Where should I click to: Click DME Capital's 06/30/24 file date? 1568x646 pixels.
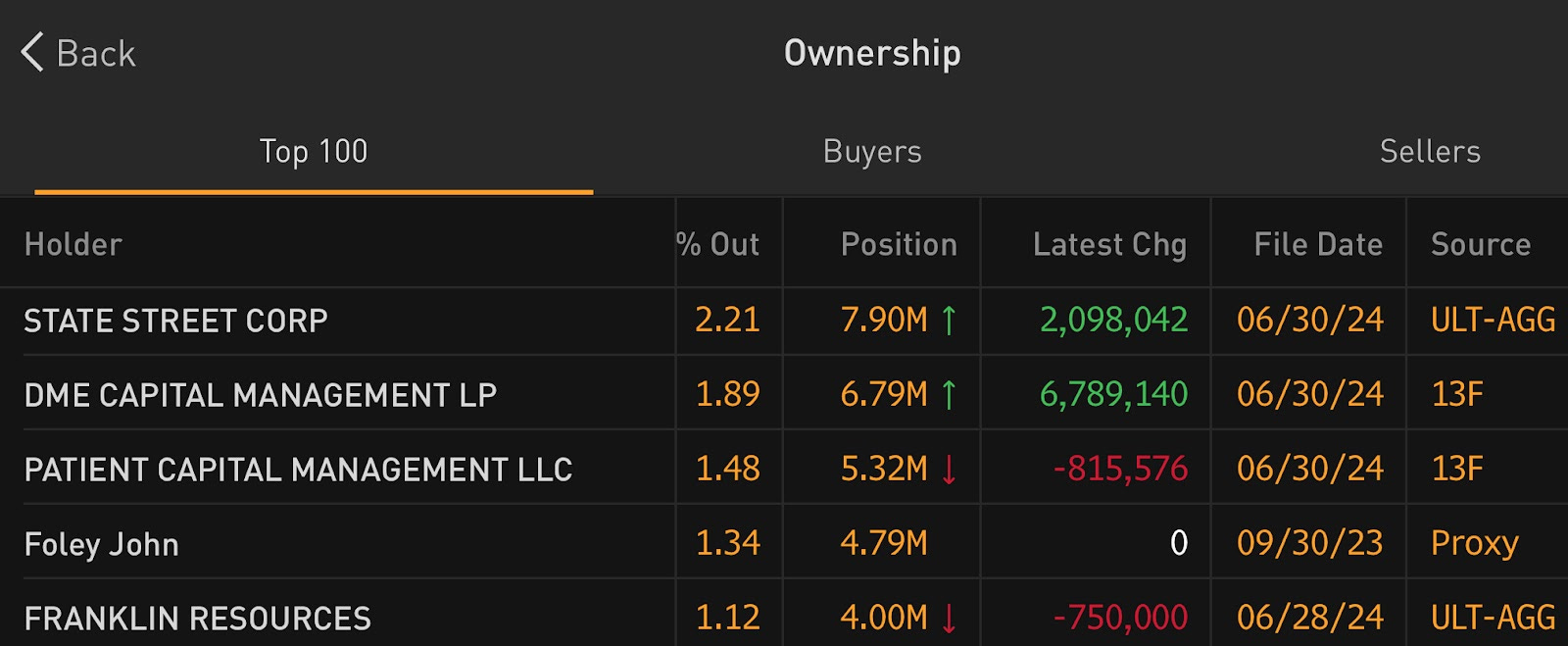click(1310, 394)
